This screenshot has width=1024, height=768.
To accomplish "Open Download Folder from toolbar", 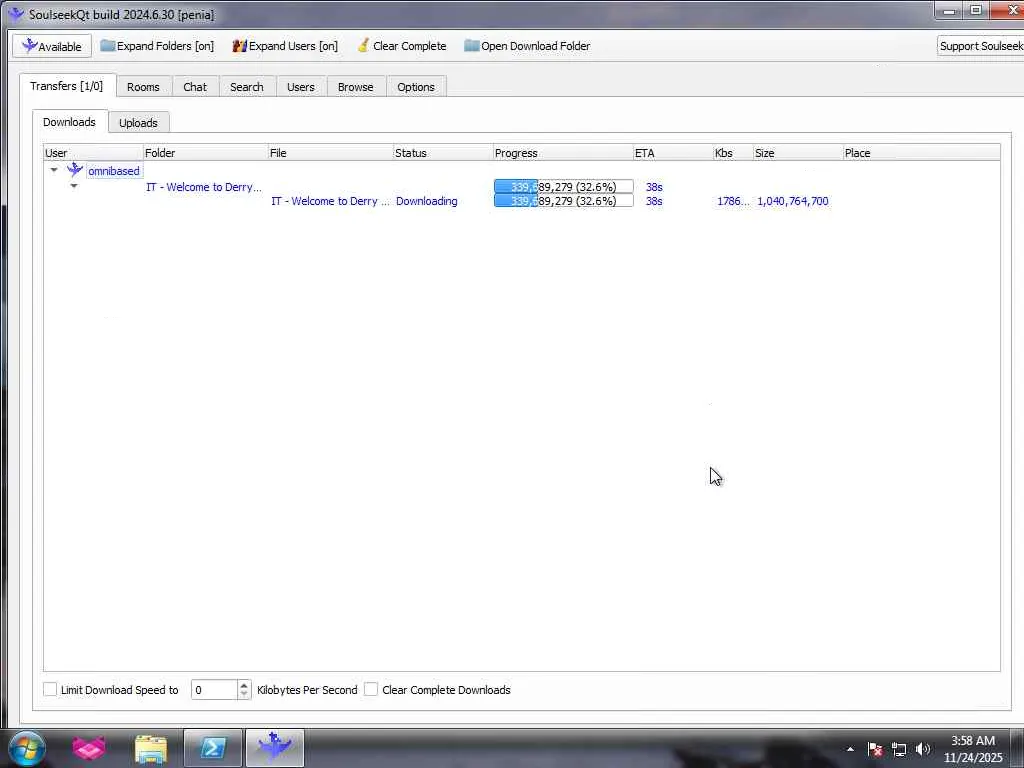I will point(527,46).
